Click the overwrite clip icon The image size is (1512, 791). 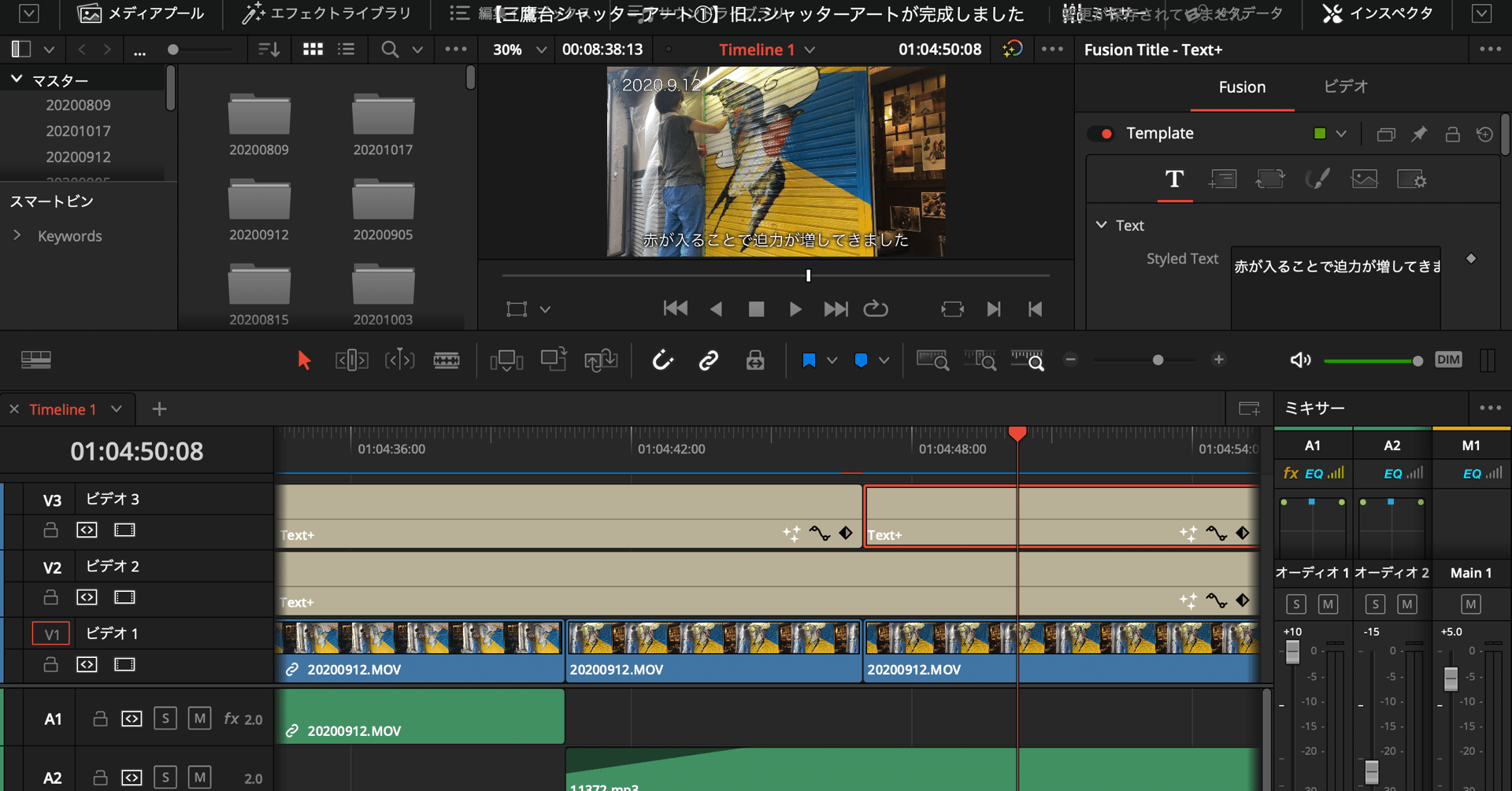point(554,360)
